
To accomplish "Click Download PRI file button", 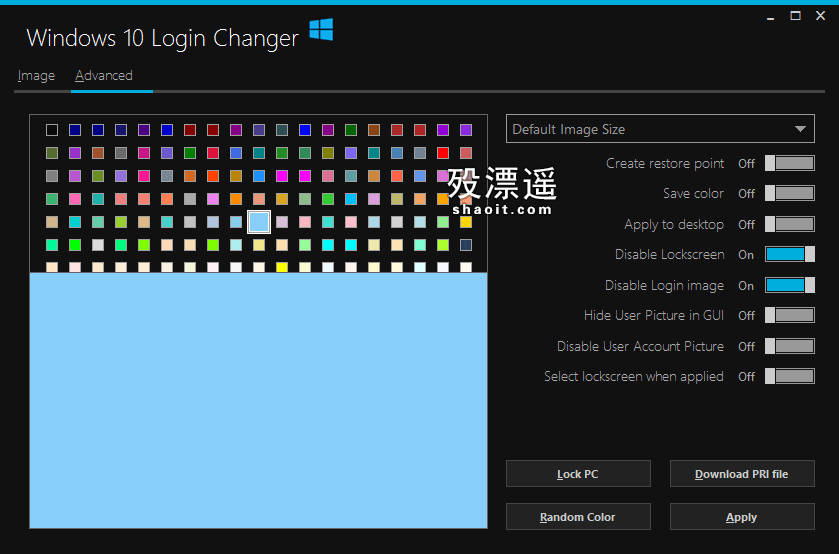I will coord(742,474).
